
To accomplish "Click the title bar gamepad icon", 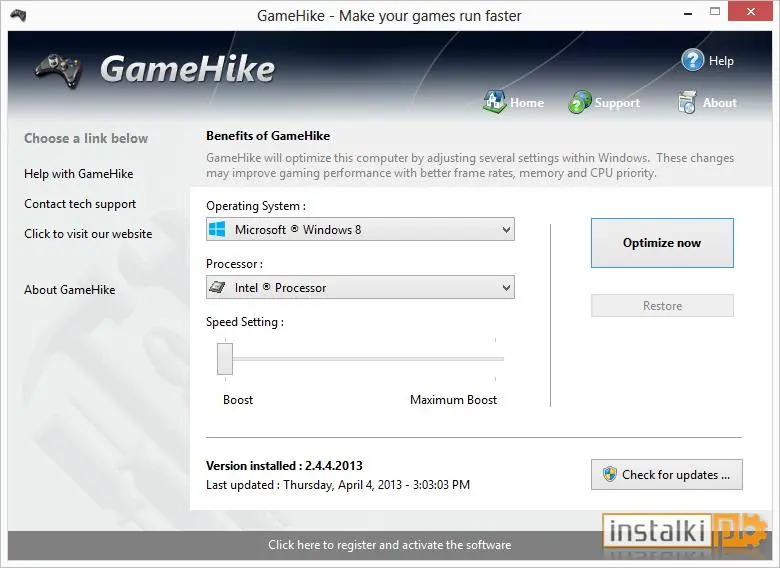I will coord(18,15).
